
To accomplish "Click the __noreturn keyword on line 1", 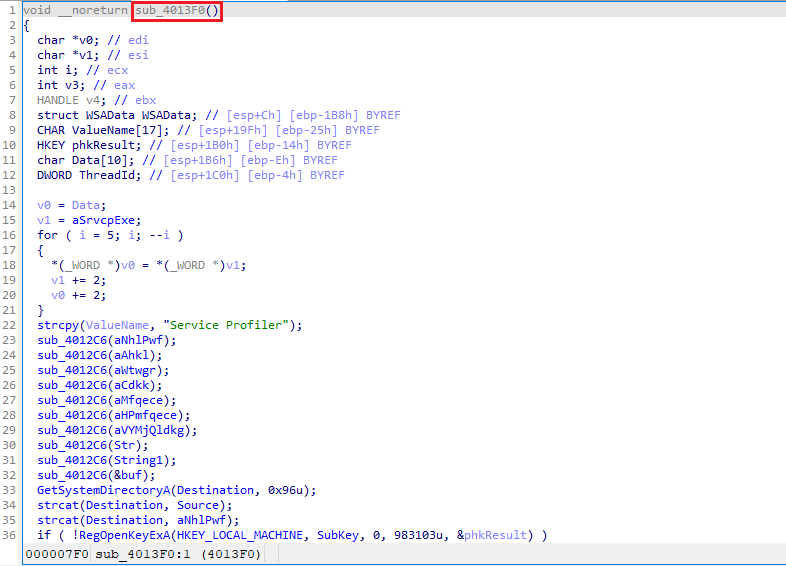I will click(93, 10).
